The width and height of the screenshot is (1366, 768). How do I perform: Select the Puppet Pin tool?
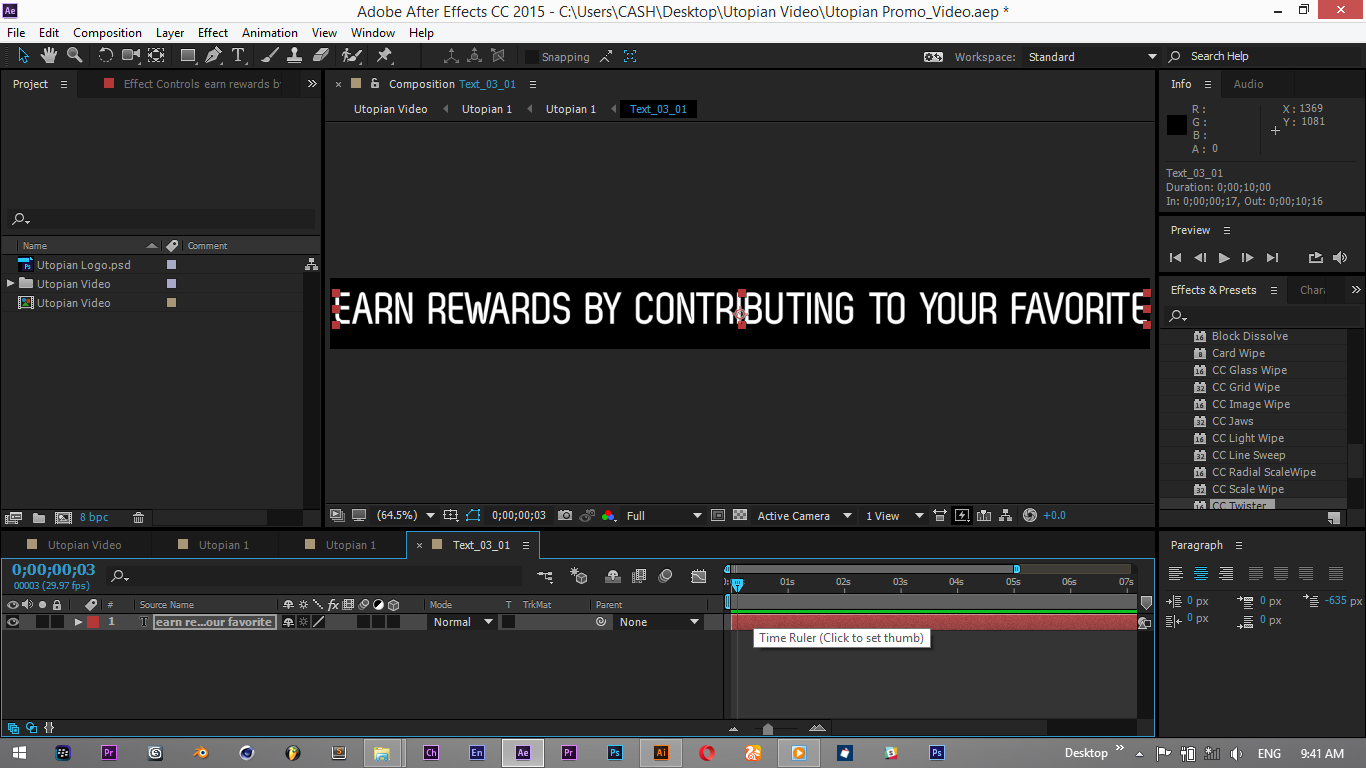point(384,56)
